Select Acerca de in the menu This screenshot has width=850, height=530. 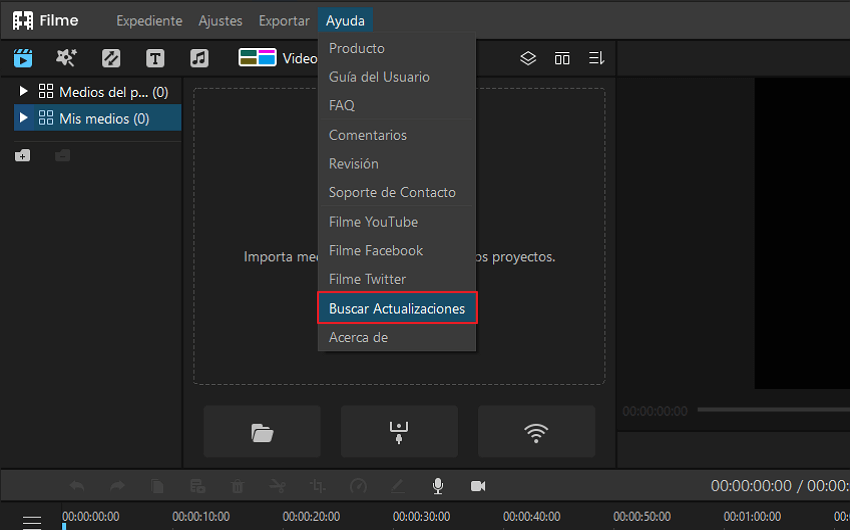click(397, 337)
